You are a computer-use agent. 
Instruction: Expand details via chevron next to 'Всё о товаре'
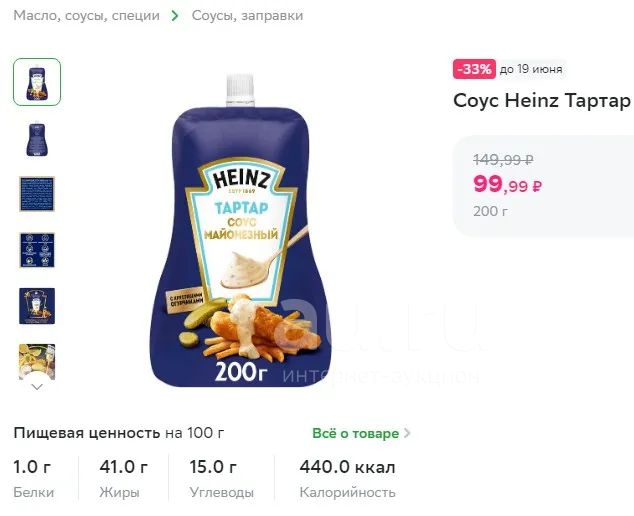tap(407, 434)
